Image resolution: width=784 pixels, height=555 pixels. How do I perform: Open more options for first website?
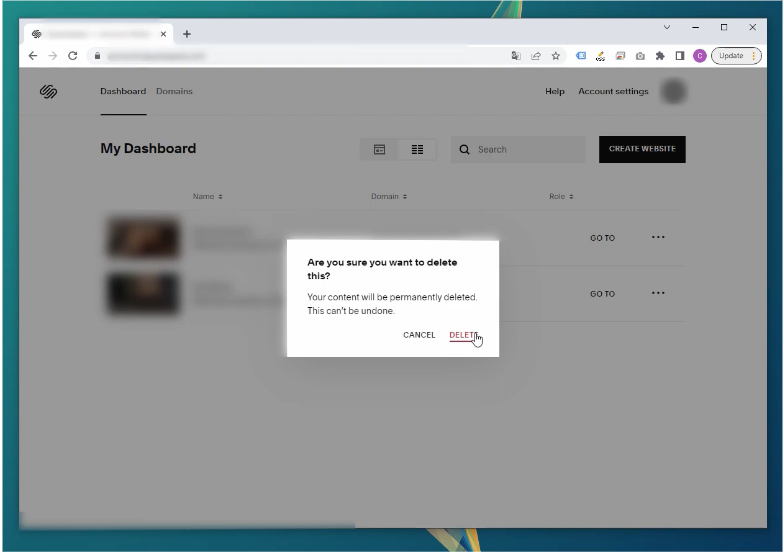pos(658,238)
